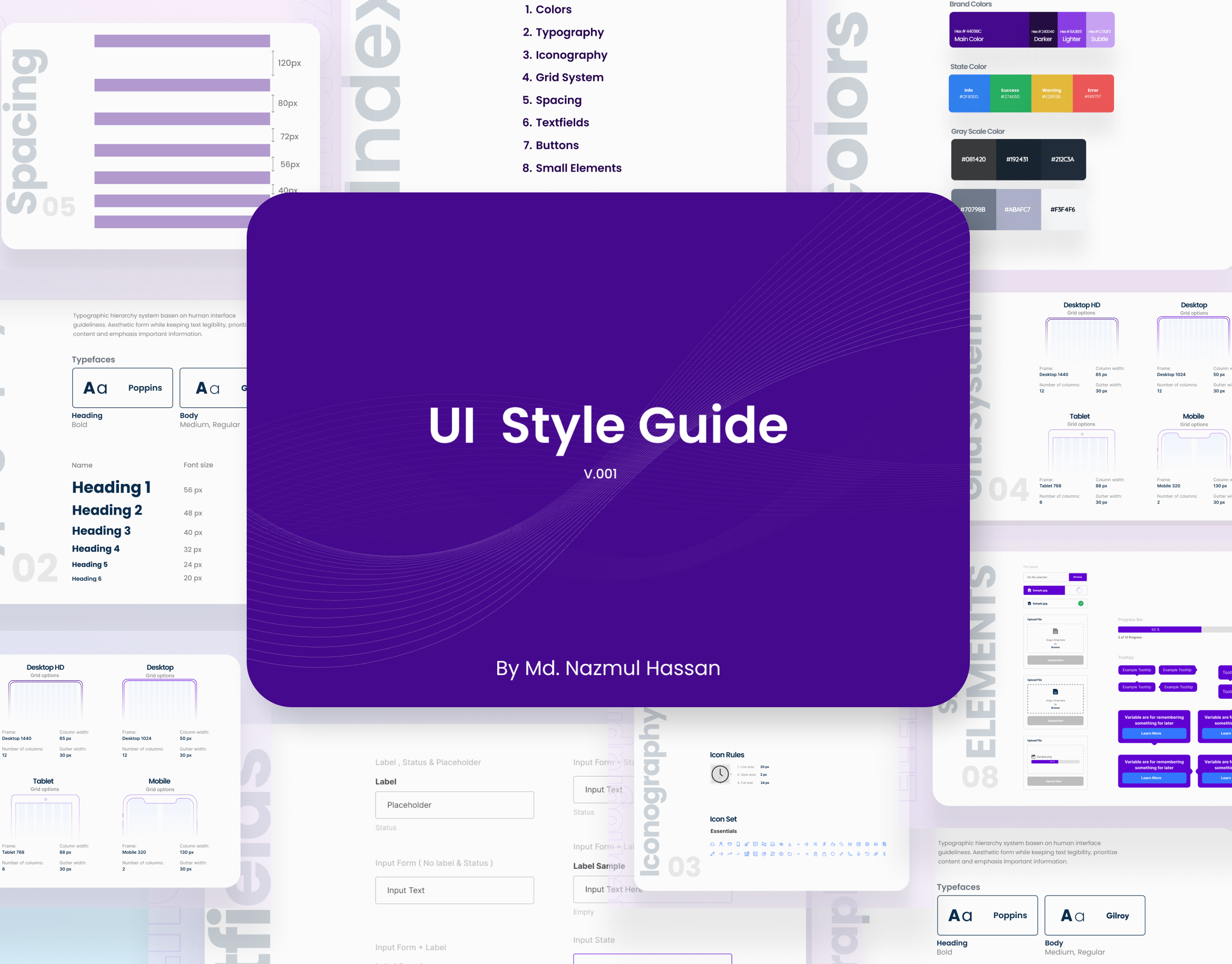Screen dimensions: 1232x964
Task: Select the Darker brand color swatch
Action: (x=1043, y=29)
